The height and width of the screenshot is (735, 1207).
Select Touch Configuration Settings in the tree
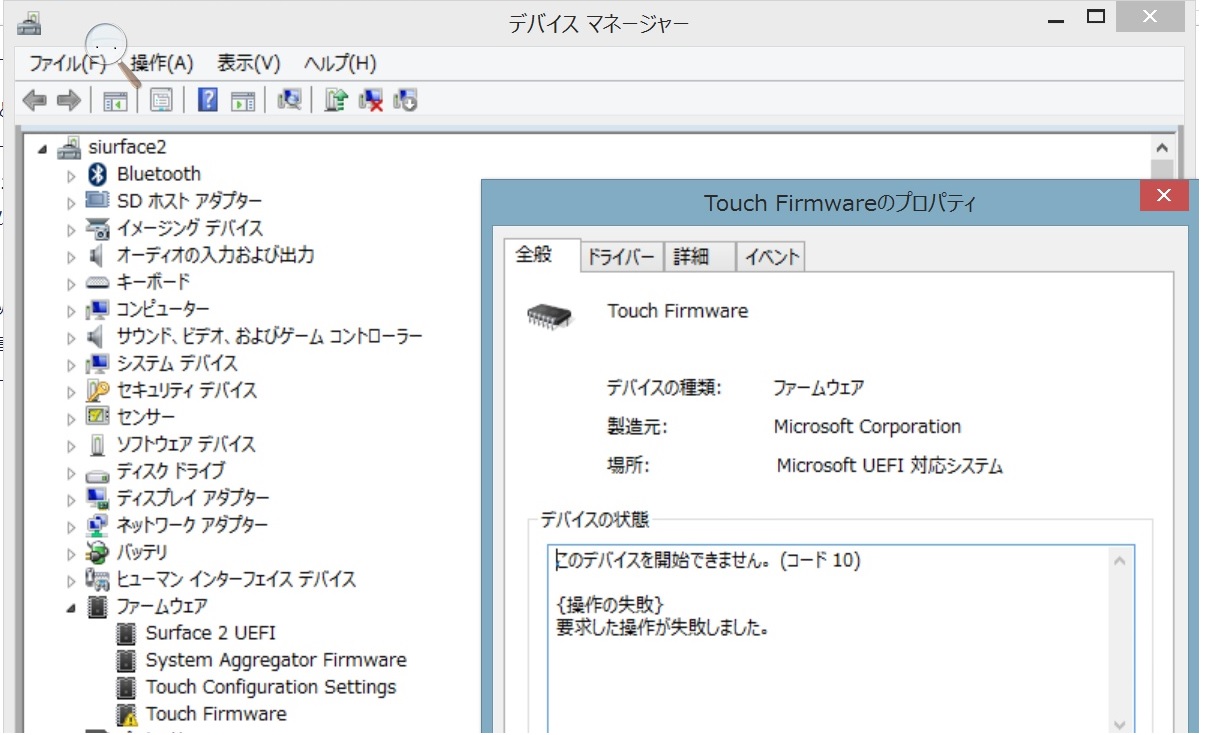[271, 687]
